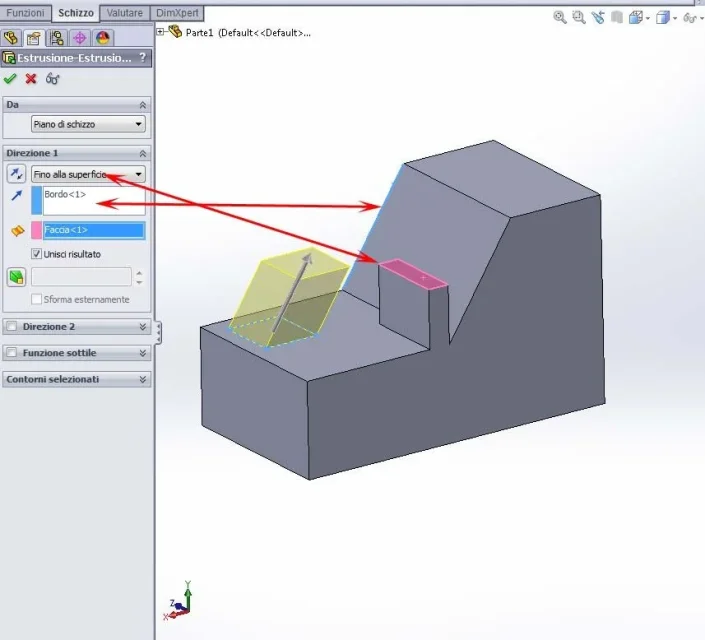Click Parte1 (Default<<Default>... tree label
This screenshot has height=640, width=705.
[248, 32]
